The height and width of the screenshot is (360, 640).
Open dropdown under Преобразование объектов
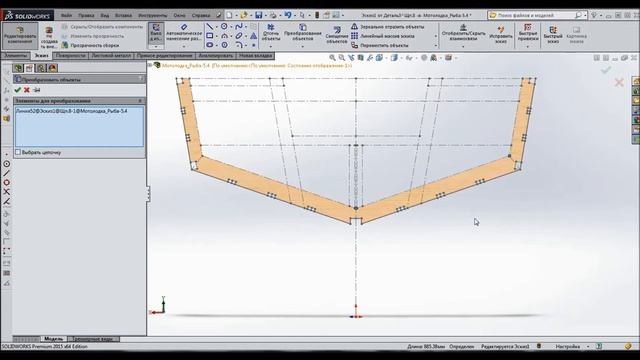point(302,47)
